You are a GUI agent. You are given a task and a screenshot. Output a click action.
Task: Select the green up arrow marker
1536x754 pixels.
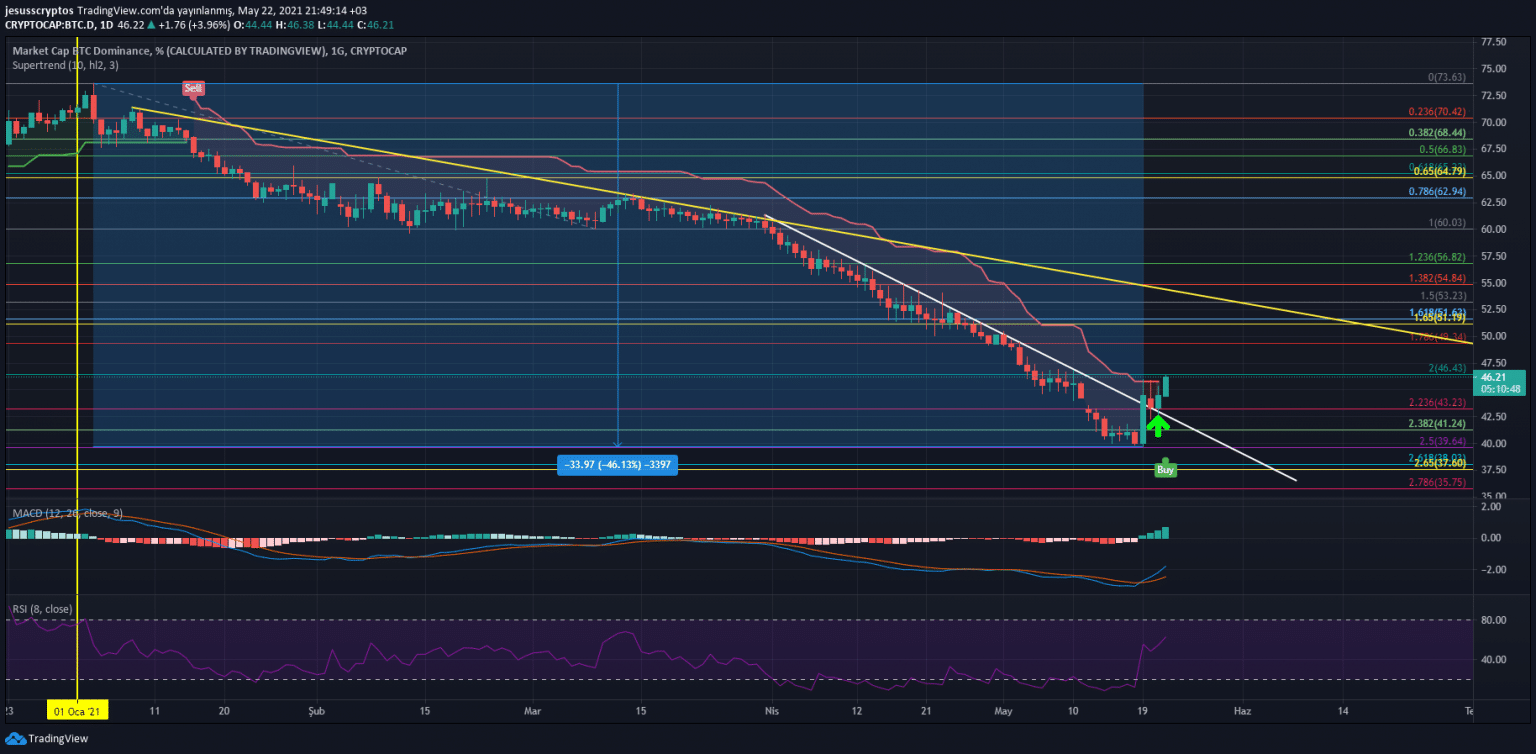tap(1157, 425)
